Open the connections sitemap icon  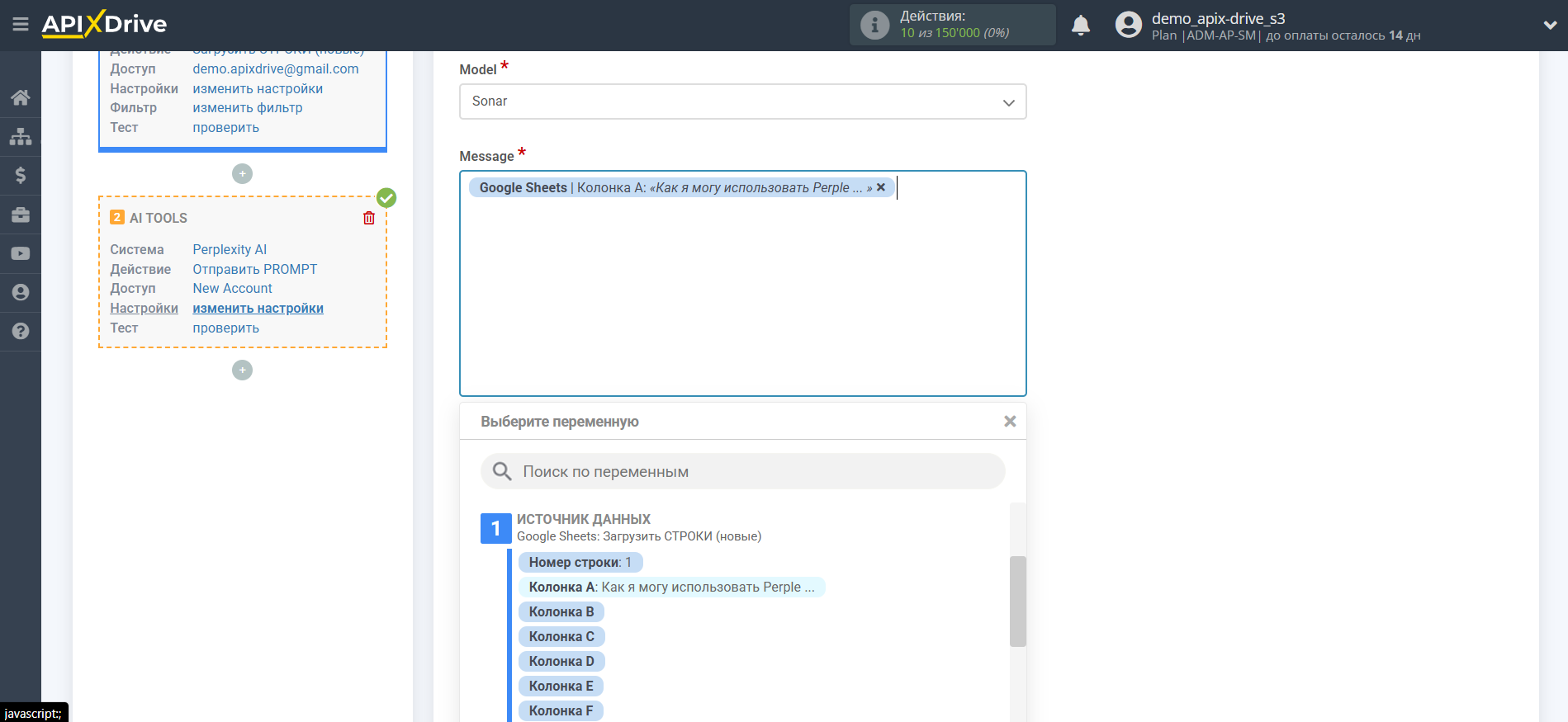[21, 136]
